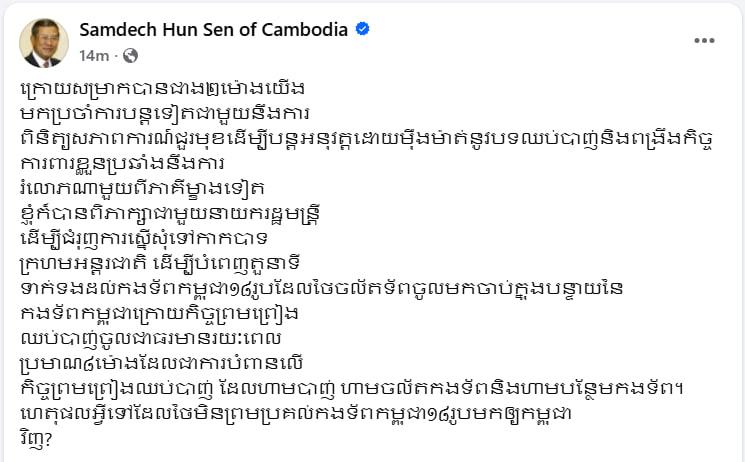Click the closing question line 'ហេតុផលអ្វីទៅ'
This screenshot has height=462, width=745.
(296, 414)
